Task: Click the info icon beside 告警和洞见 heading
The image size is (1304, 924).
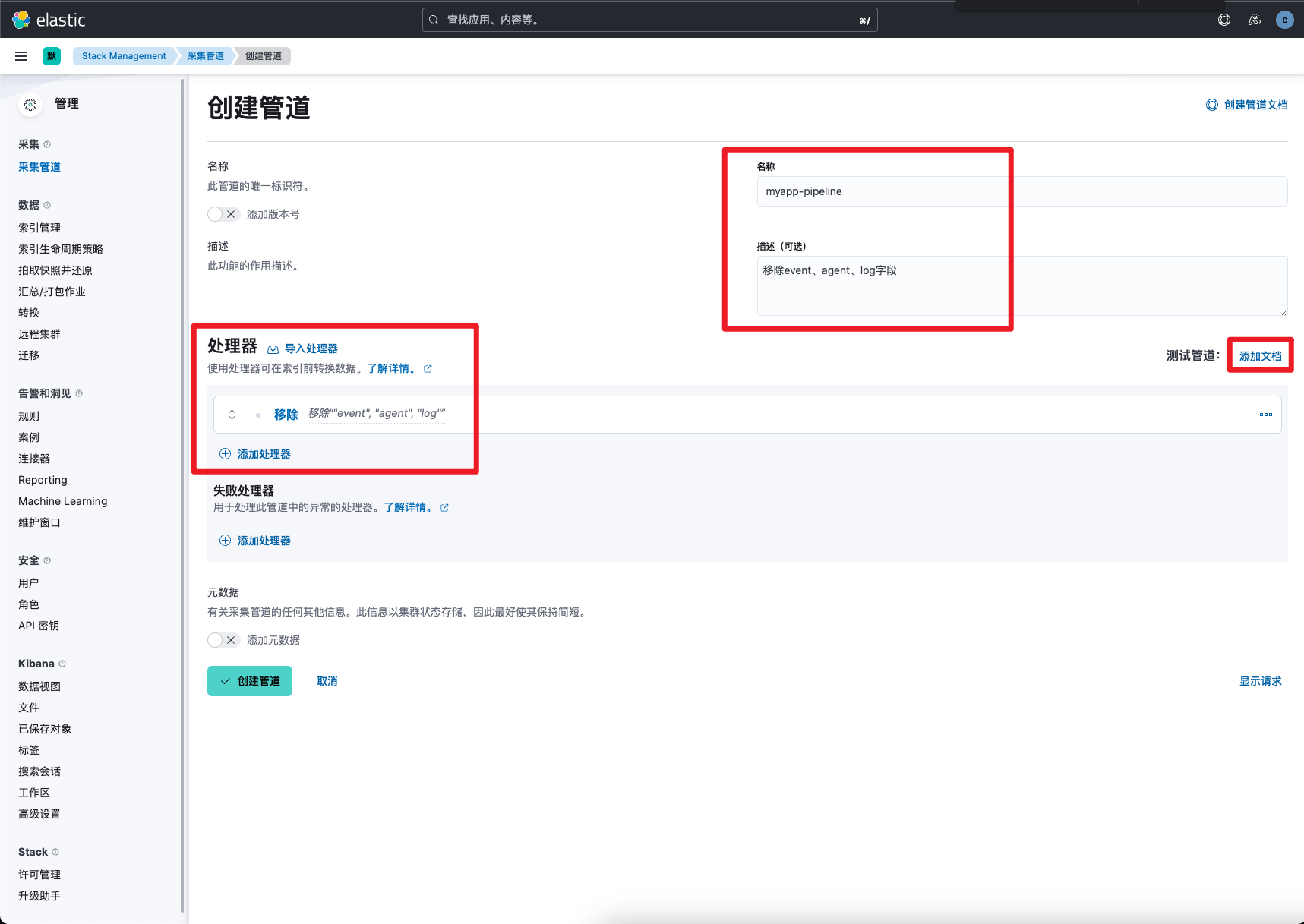Action: tap(79, 393)
